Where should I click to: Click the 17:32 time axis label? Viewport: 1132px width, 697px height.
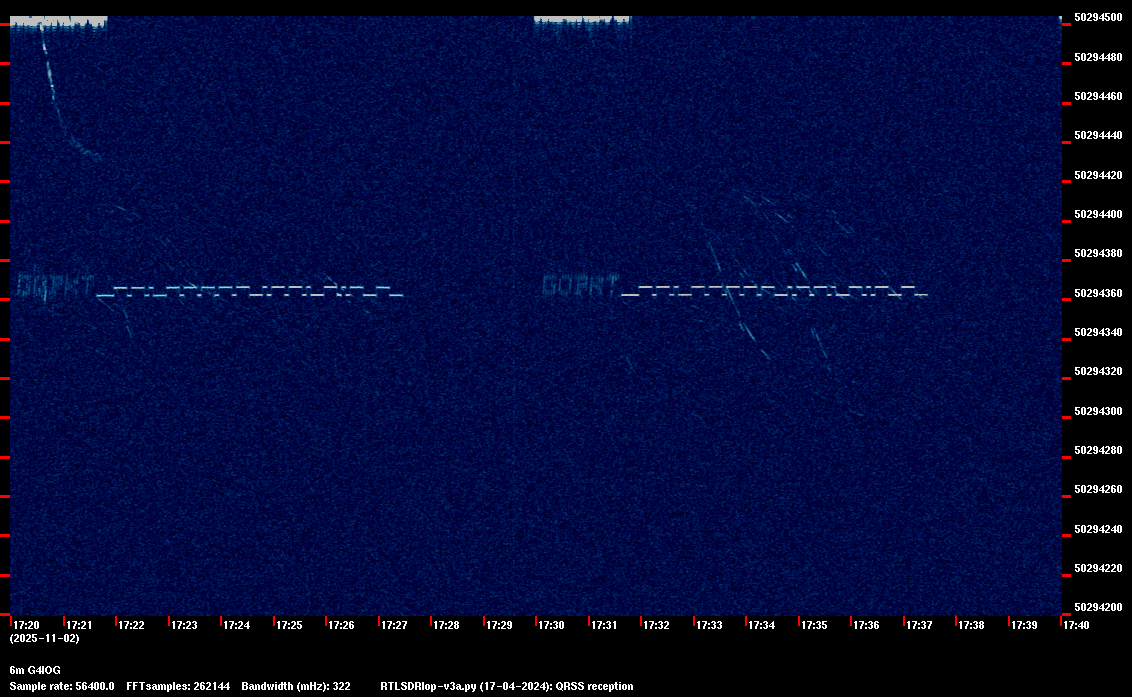(656, 625)
